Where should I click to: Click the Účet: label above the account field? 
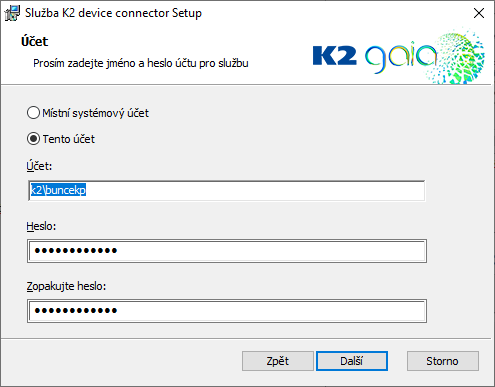(39, 166)
